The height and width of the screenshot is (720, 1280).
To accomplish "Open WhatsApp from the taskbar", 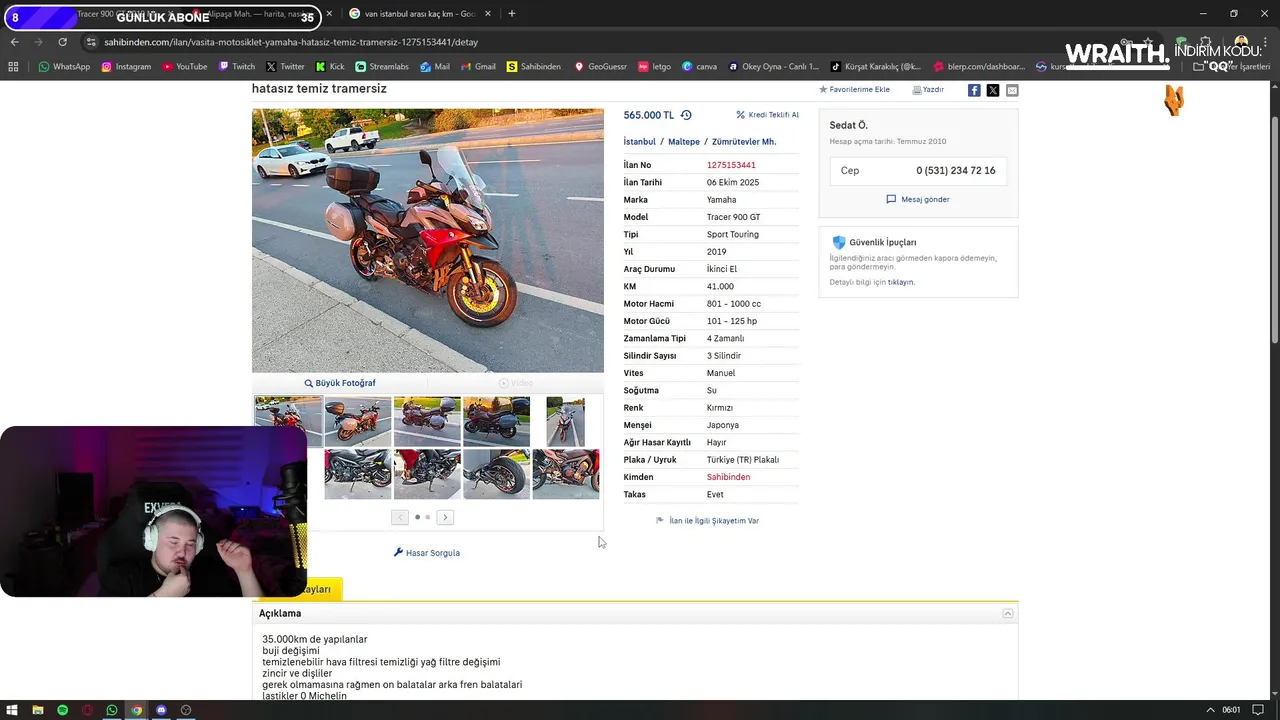I will tap(111, 710).
